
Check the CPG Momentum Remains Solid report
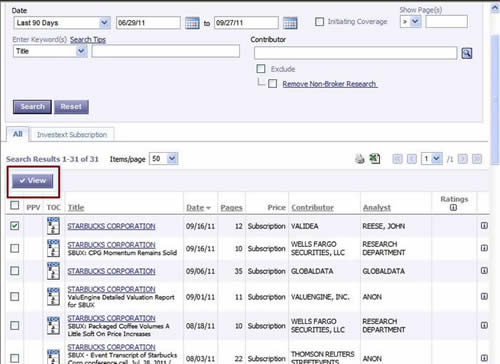(x=15, y=248)
